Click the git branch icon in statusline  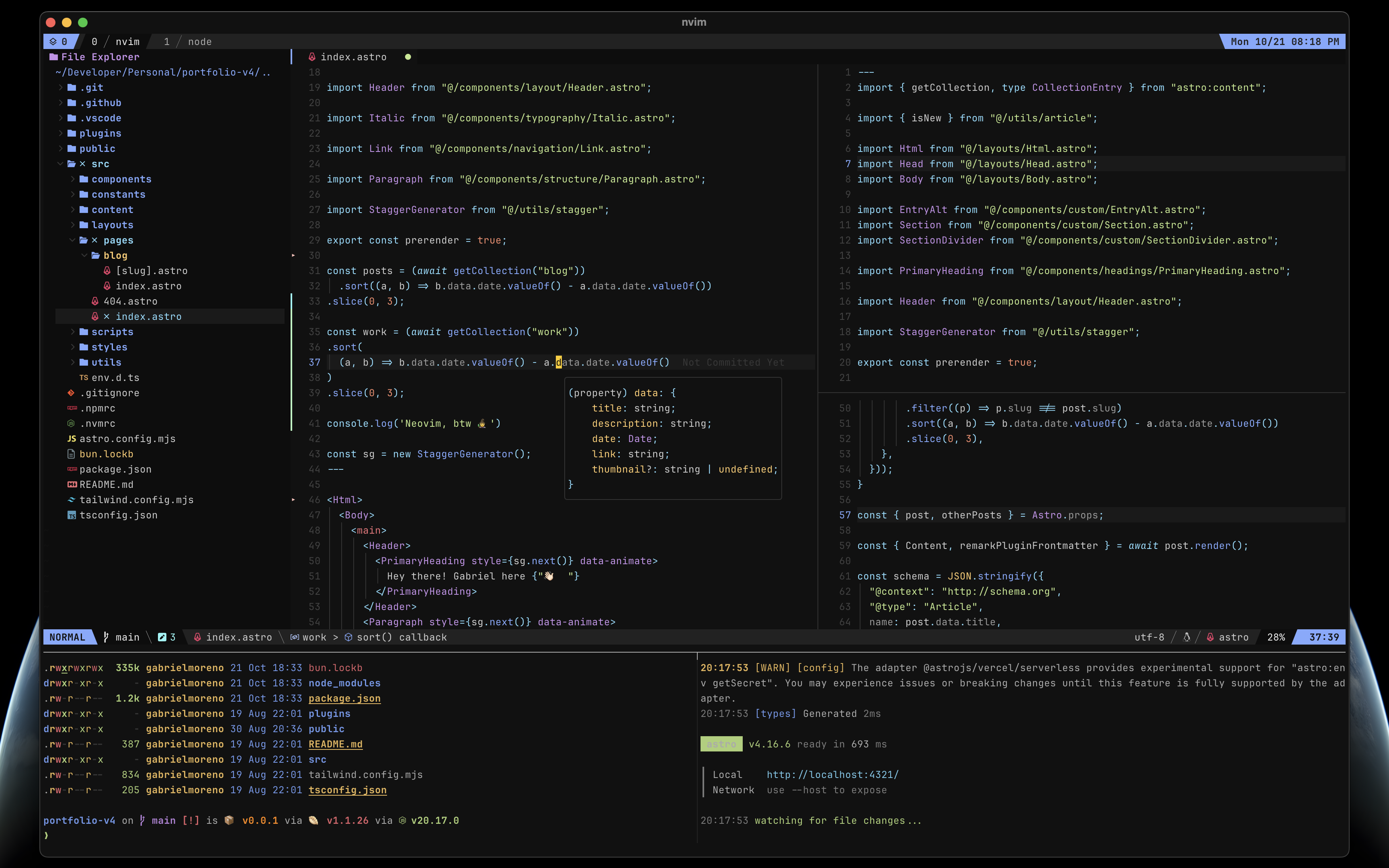[x=106, y=637]
